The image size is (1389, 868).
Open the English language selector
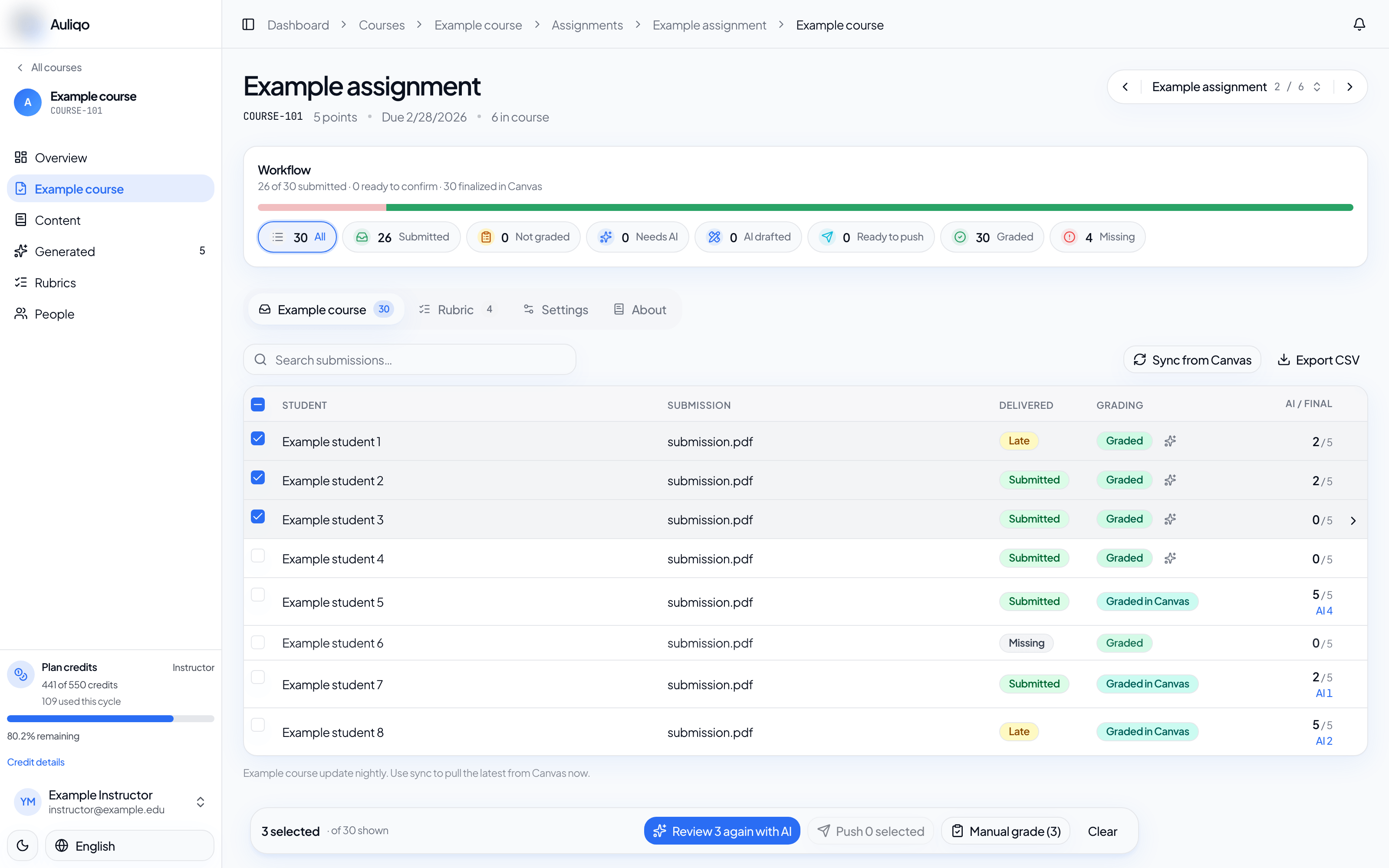click(130, 845)
